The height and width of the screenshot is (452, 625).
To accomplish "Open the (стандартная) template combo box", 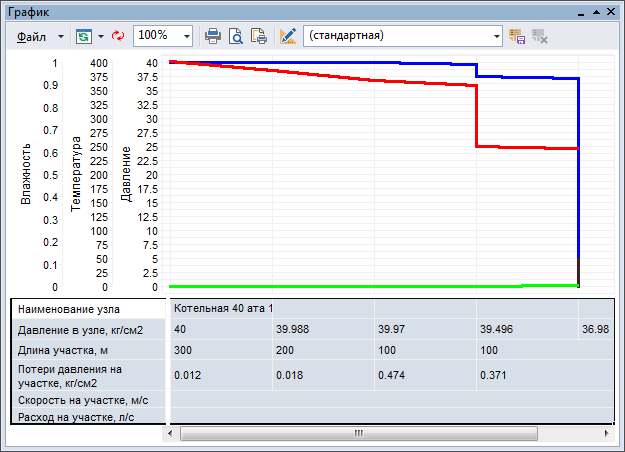I will tap(403, 35).
